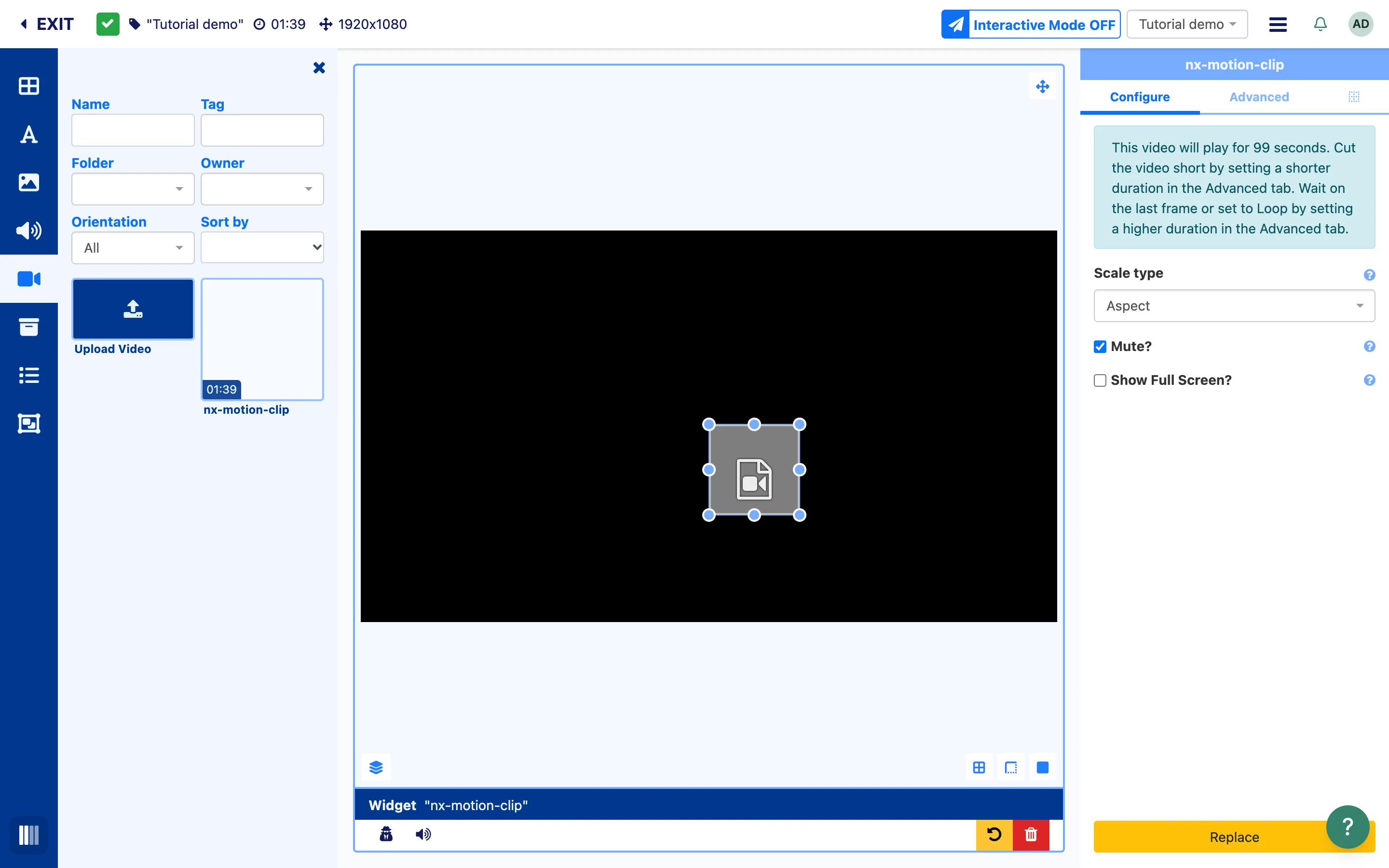Click the move arrows icon on the canvas
The height and width of the screenshot is (868, 1389).
tap(1042, 87)
